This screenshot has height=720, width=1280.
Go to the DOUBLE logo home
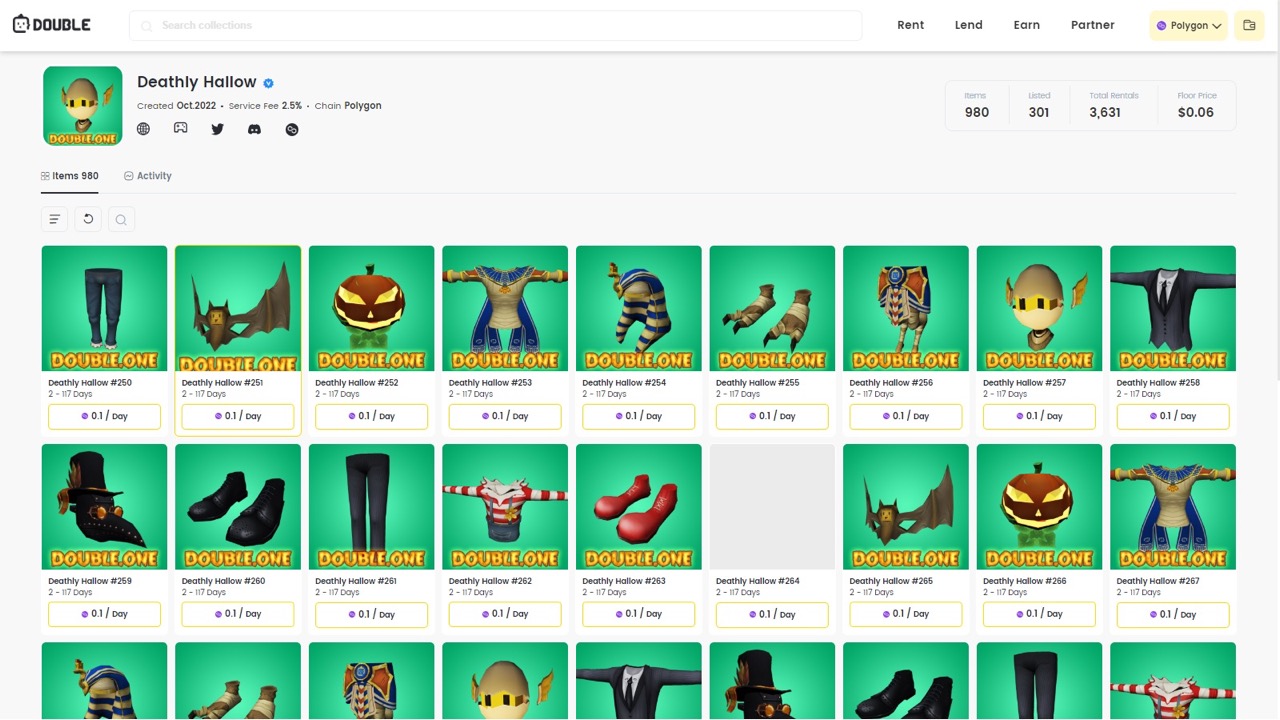[51, 25]
